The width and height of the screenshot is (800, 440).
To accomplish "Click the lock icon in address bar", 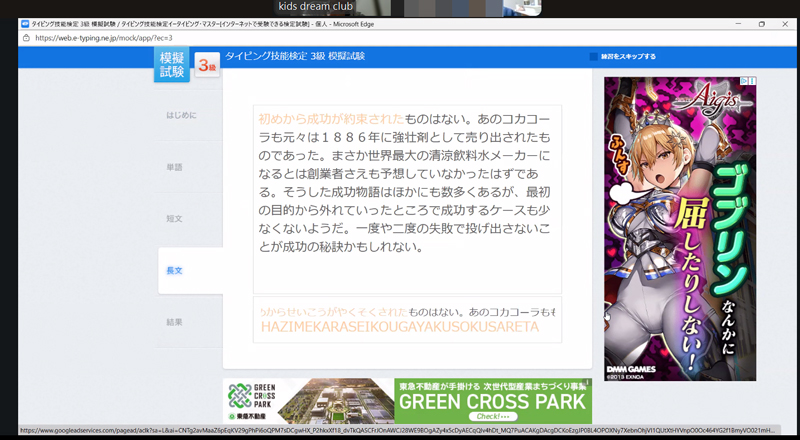I will [x=26, y=38].
